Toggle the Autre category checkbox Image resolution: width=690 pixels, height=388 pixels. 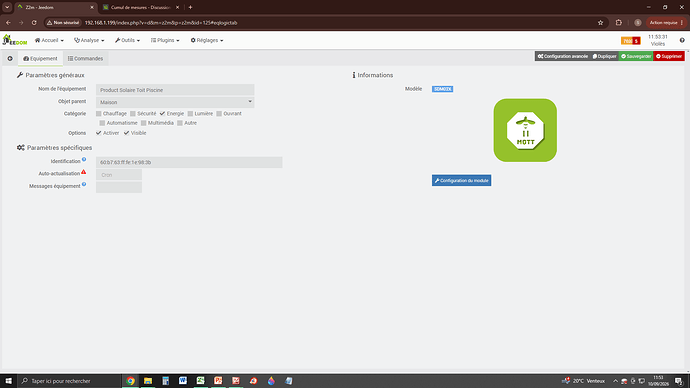click(180, 123)
